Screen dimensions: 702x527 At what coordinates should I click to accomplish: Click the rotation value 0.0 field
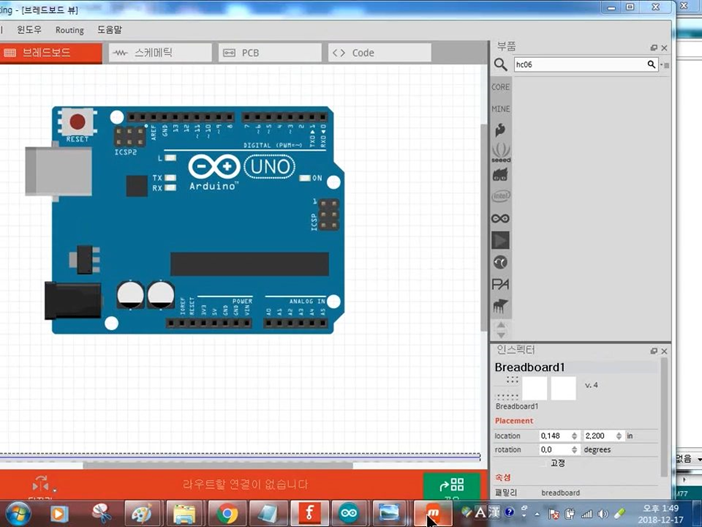pos(553,450)
